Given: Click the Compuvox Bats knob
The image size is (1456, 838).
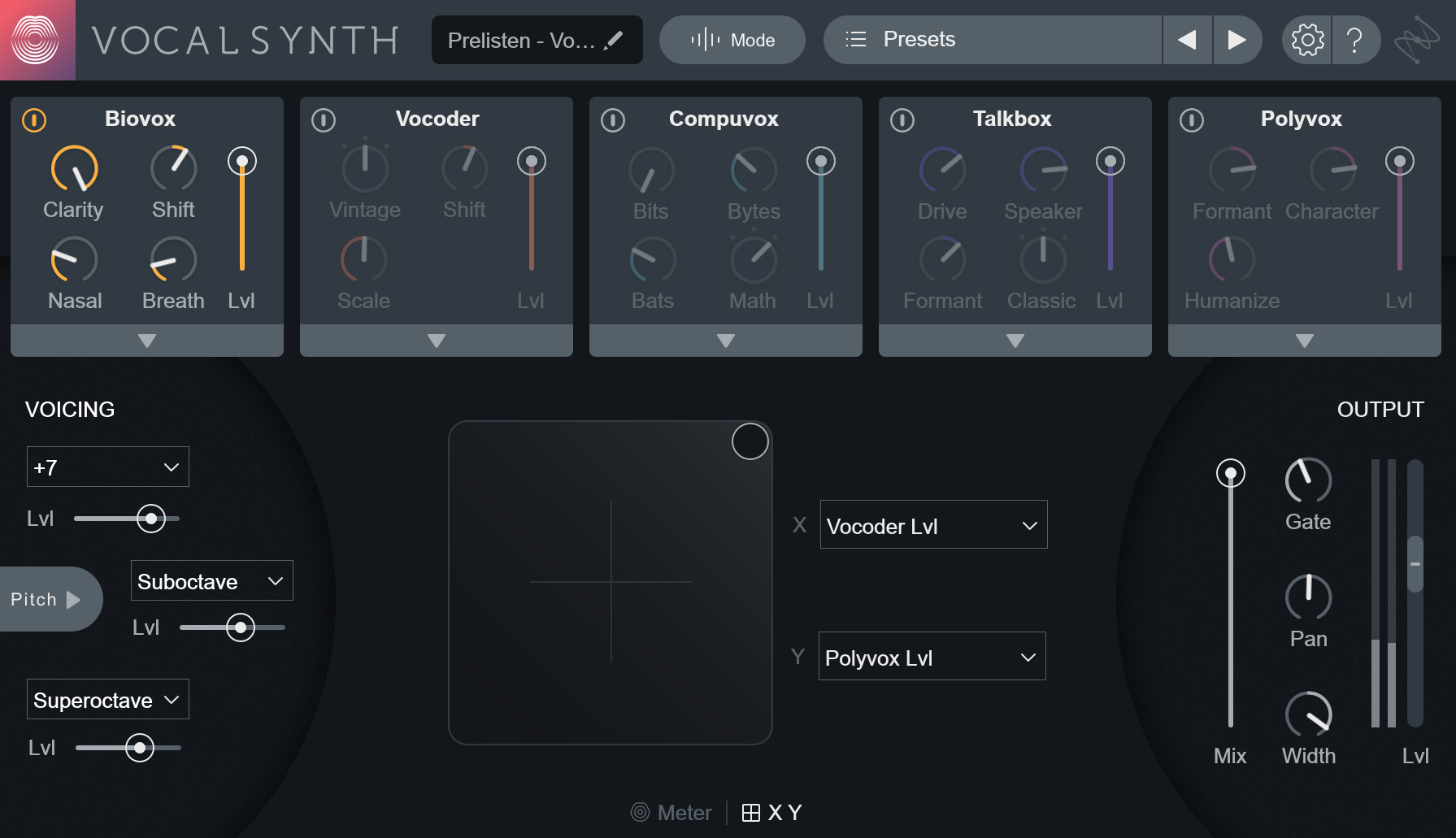Looking at the screenshot, I should [x=653, y=260].
